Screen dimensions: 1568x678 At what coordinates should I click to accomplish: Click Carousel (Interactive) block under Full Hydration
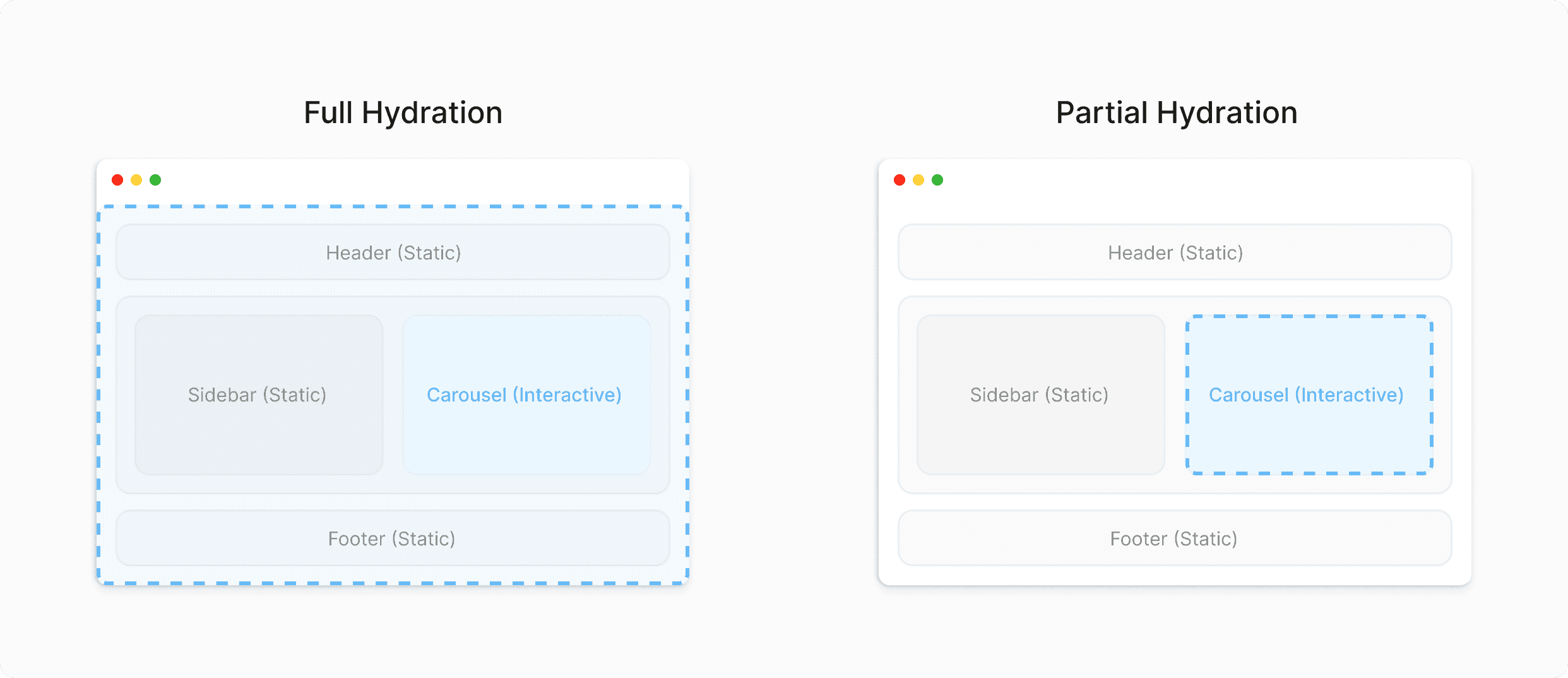(526, 395)
